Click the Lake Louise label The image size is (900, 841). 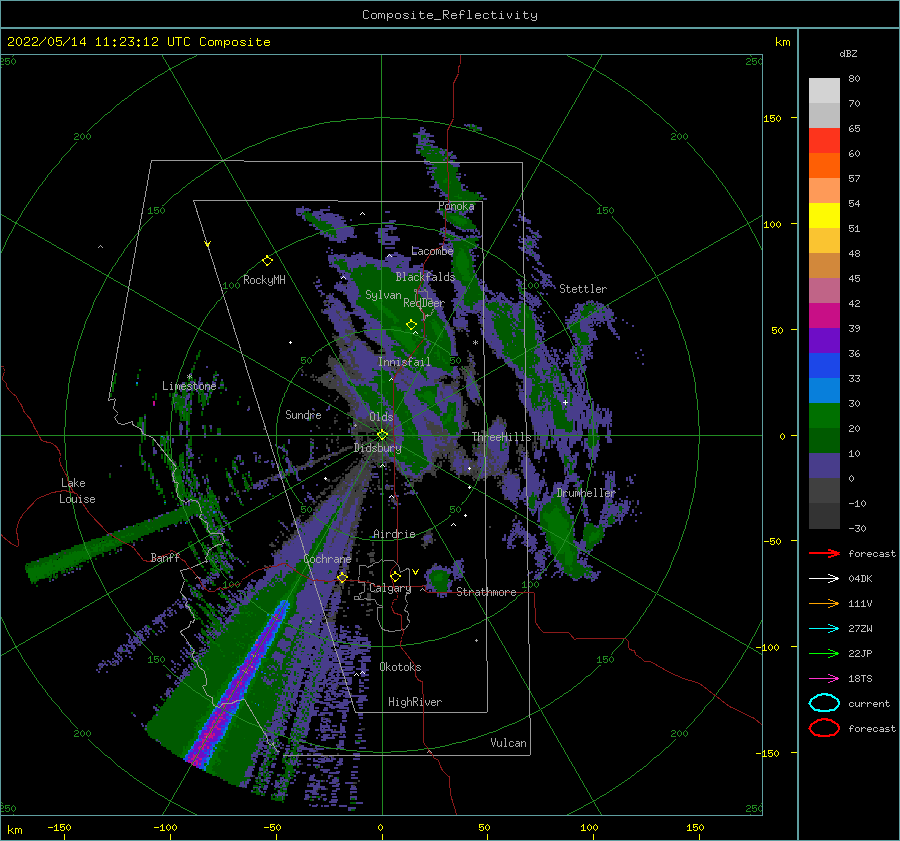coord(77,491)
